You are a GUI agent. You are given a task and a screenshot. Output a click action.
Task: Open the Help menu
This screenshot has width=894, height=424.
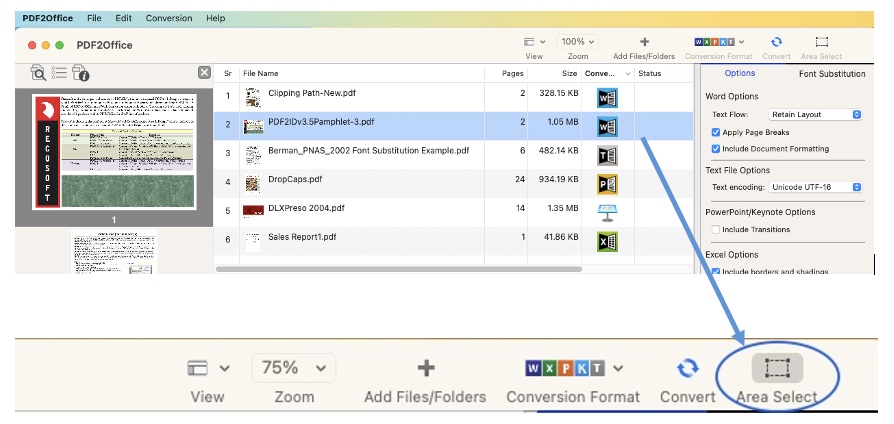(x=216, y=18)
